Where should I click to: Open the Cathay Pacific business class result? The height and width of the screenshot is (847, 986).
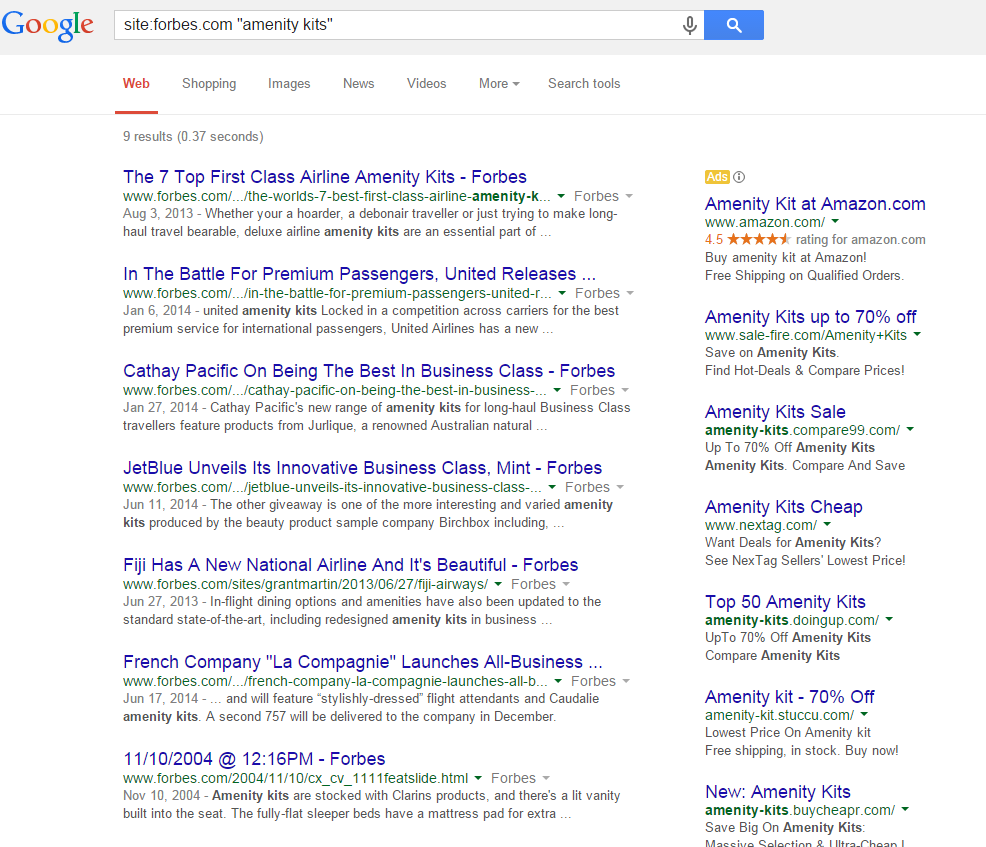[x=369, y=371]
